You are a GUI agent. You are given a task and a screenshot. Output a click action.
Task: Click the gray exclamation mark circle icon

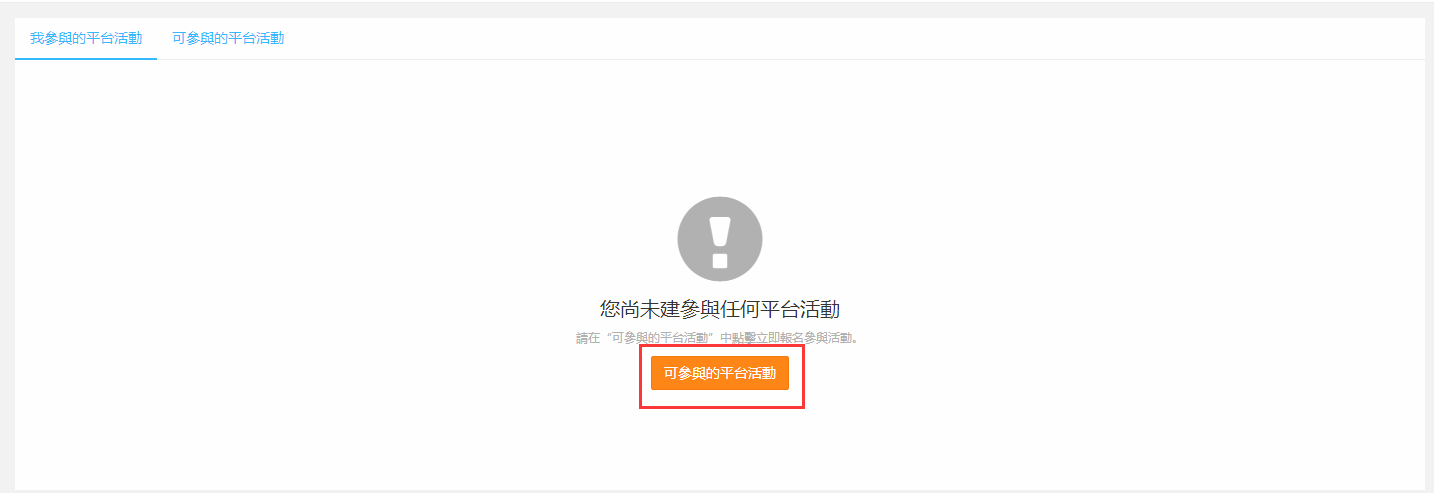point(720,239)
